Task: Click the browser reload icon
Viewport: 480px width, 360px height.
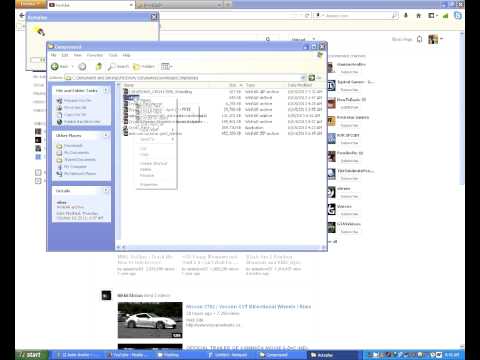Action: coord(307,15)
